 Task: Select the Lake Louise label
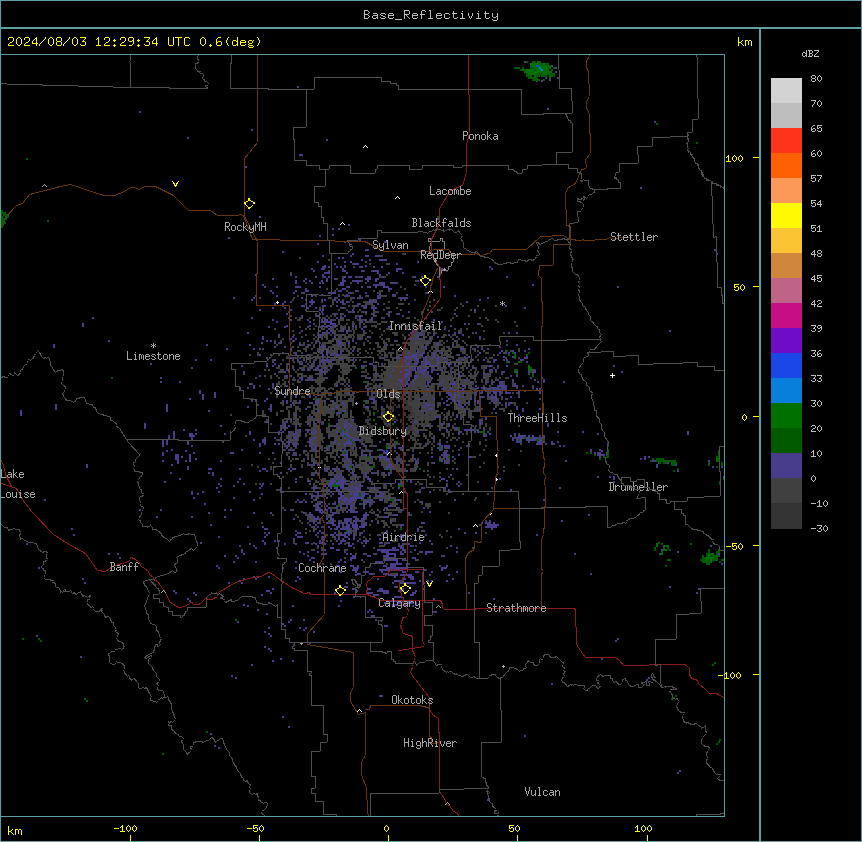pyautogui.click(x=18, y=484)
